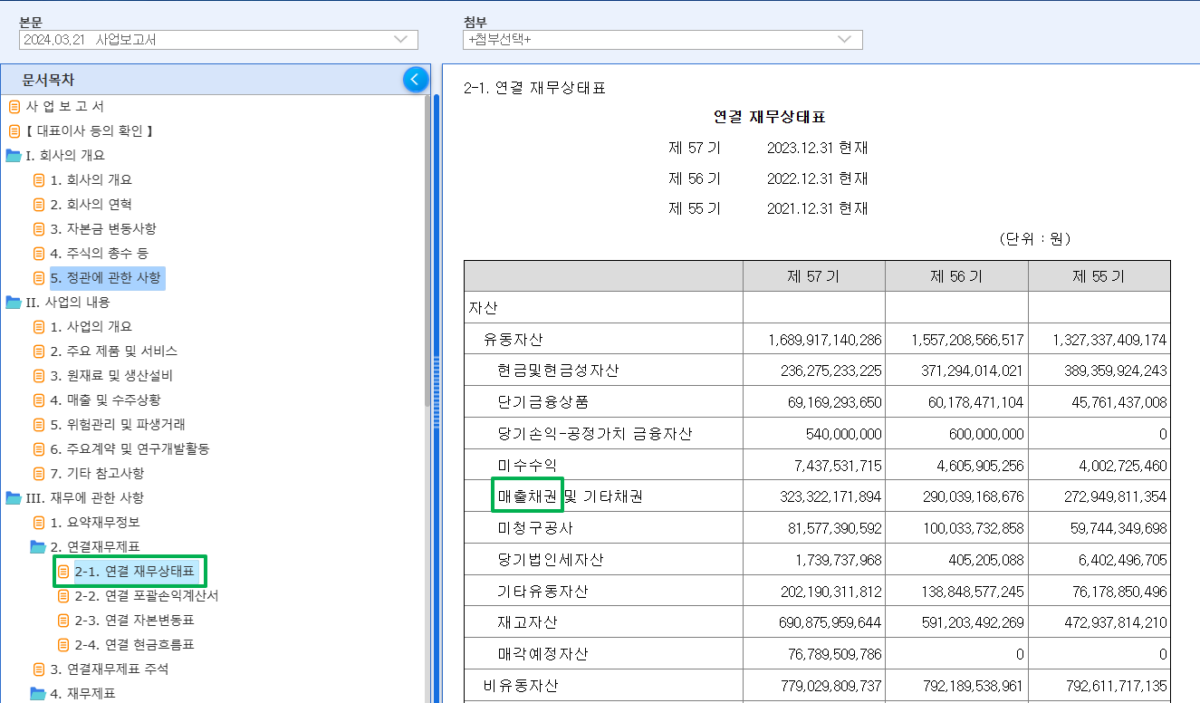The height and width of the screenshot is (703, 1200).
Task: Click the 비유동자산 row label
Action: [520, 686]
